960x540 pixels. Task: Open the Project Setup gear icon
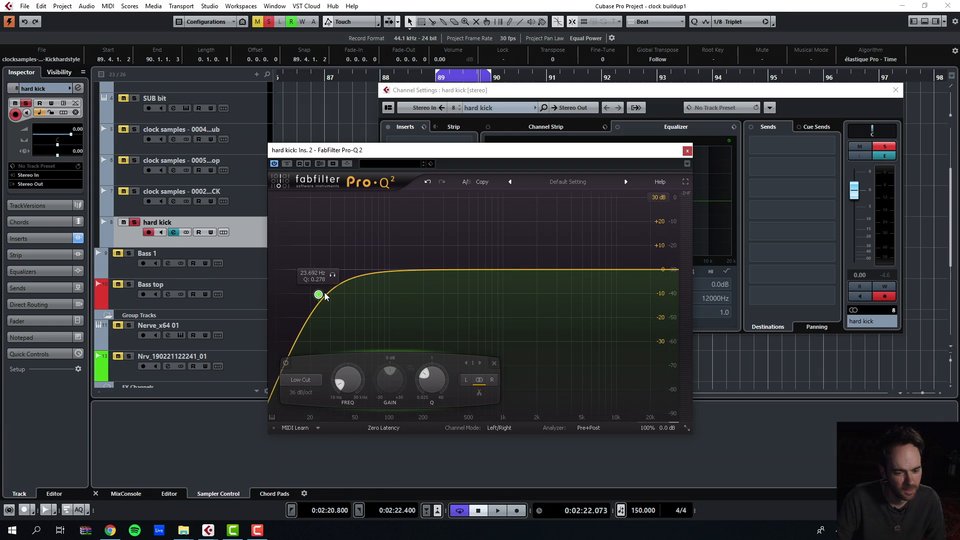coord(612,38)
